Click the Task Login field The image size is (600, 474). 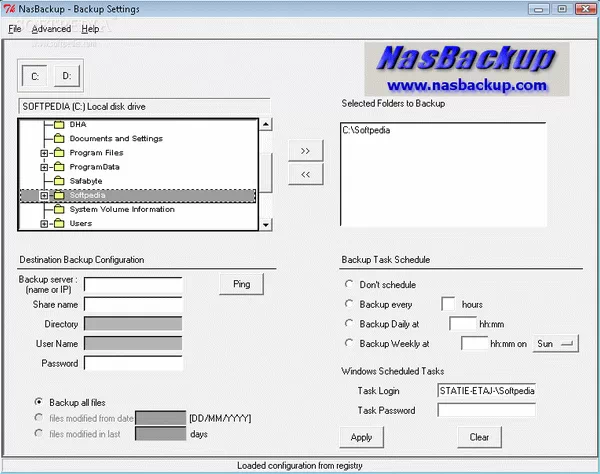[x=486, y=391]
